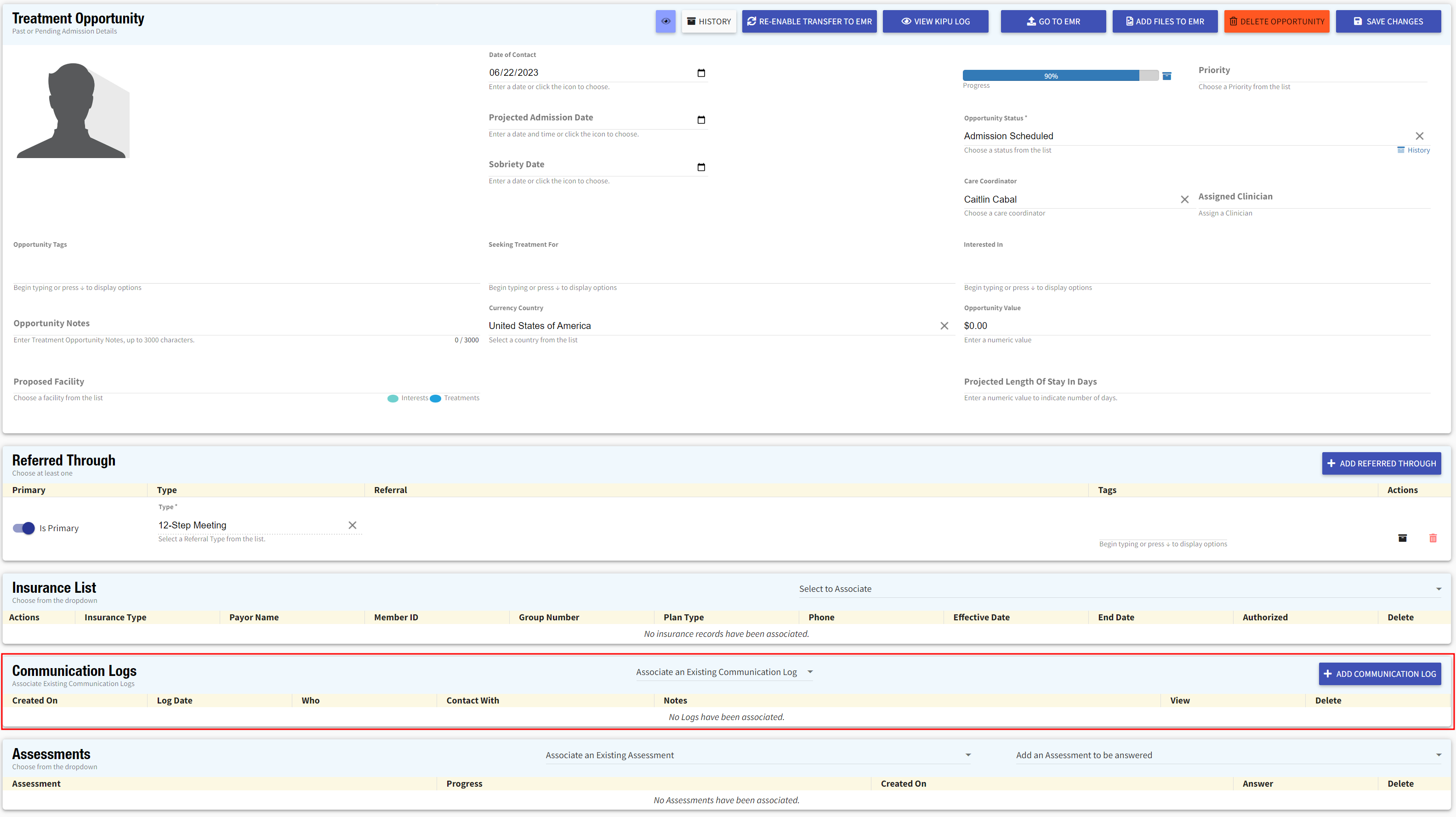This screenshot has height=817, width=1456.
Task: Toggle the Interests legend indicator
Action: pos(393,398)
